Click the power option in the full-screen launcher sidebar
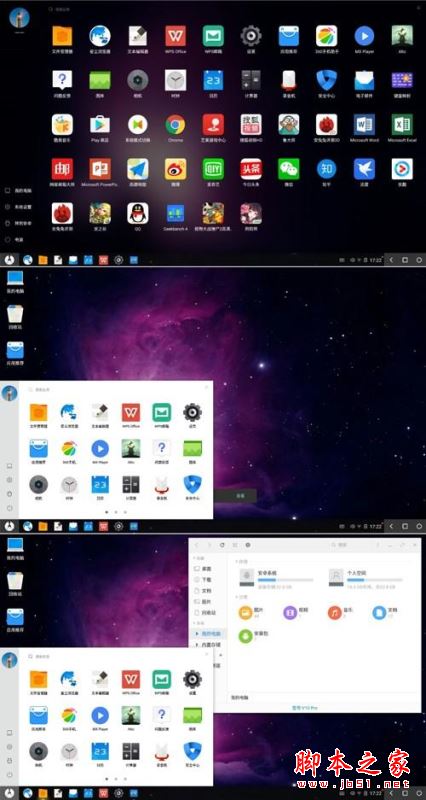Viewport: 426px width, 800px height. click(14, 239)
